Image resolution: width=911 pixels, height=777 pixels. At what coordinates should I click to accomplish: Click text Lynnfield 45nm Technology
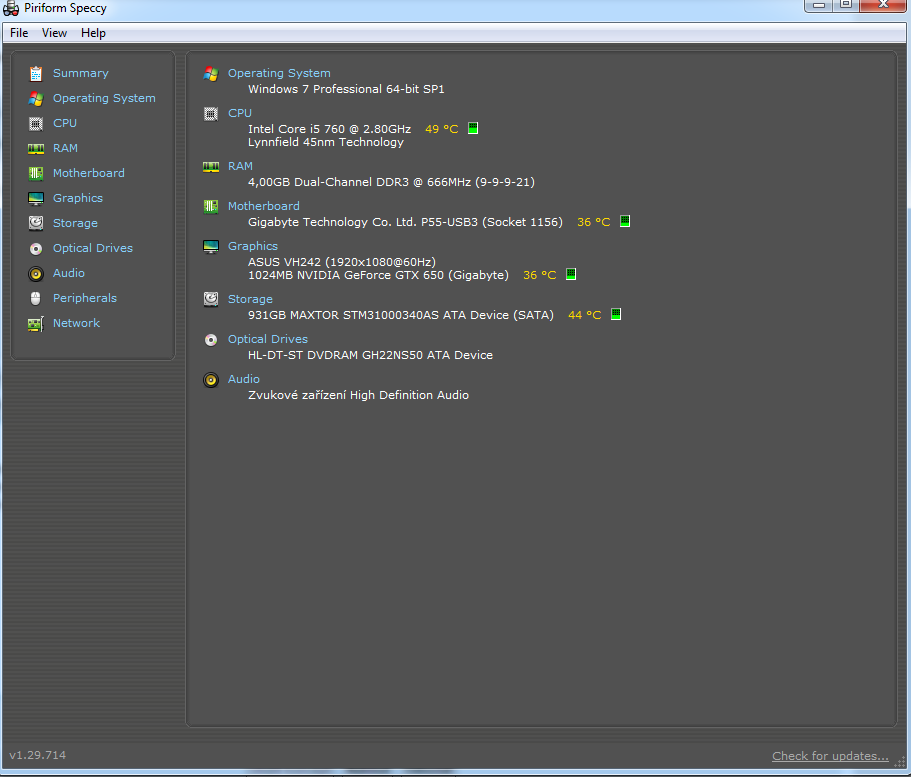click(326, 142)
